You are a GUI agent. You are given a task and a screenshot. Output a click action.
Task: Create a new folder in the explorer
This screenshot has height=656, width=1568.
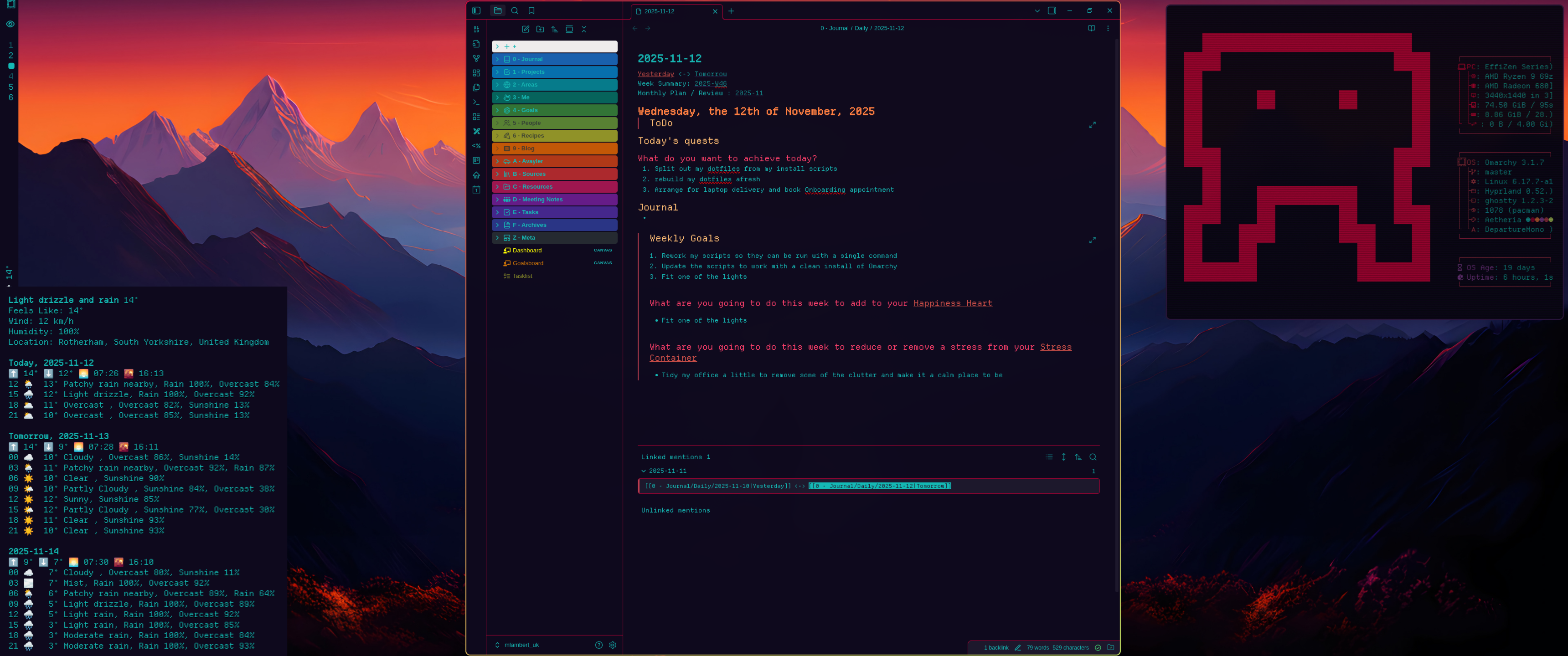pyautogui.click(x=540, y=29)
